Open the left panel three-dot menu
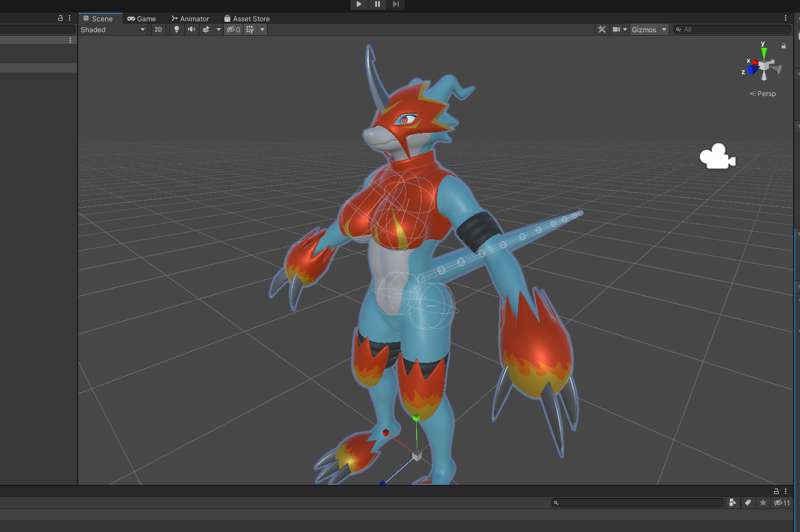The height and width of the screenshot is (532, 800). [69, 18]
